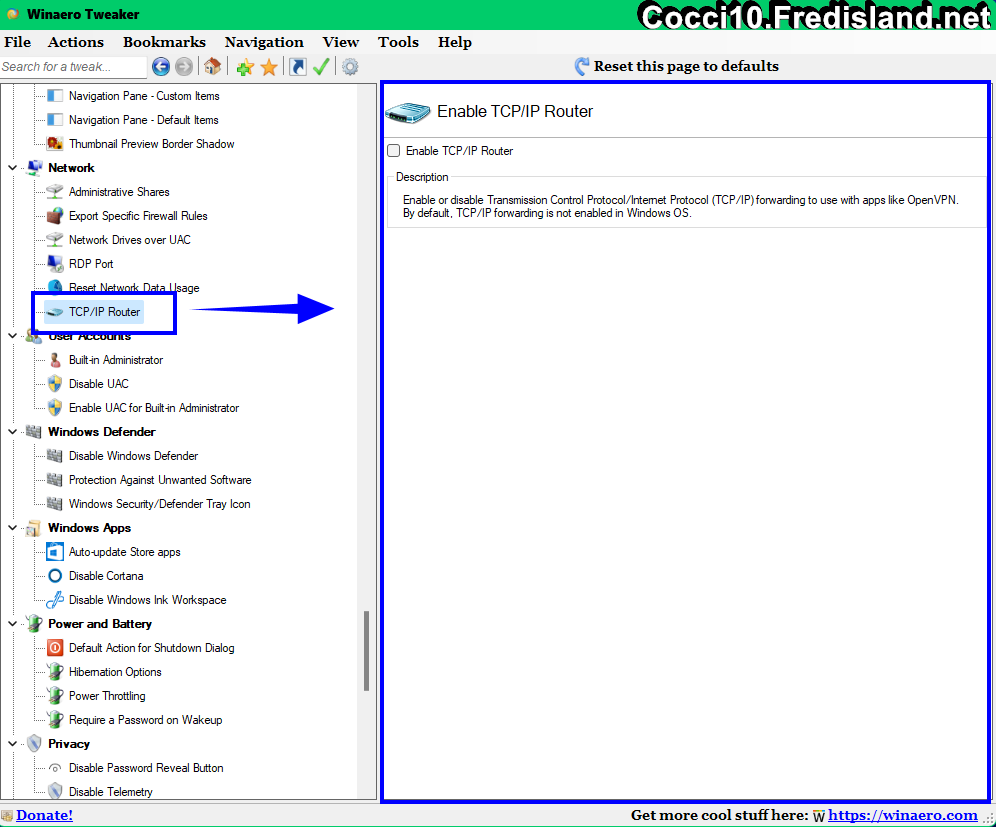The height and width of the screenshot is (827, 996).
Task: Open bookmarks with the star icon
Action: (269, 67)
